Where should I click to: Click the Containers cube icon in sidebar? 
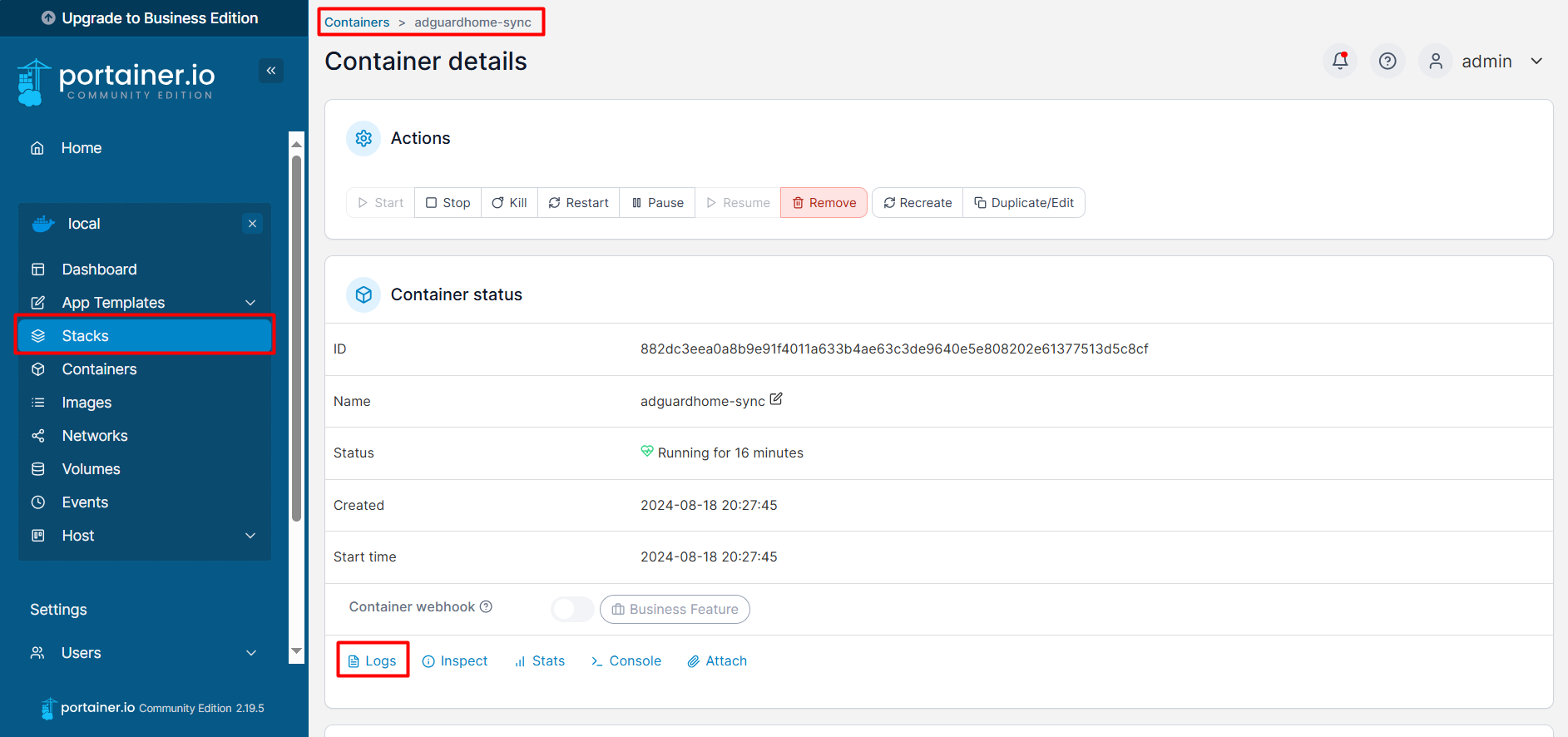coord(38,369)
